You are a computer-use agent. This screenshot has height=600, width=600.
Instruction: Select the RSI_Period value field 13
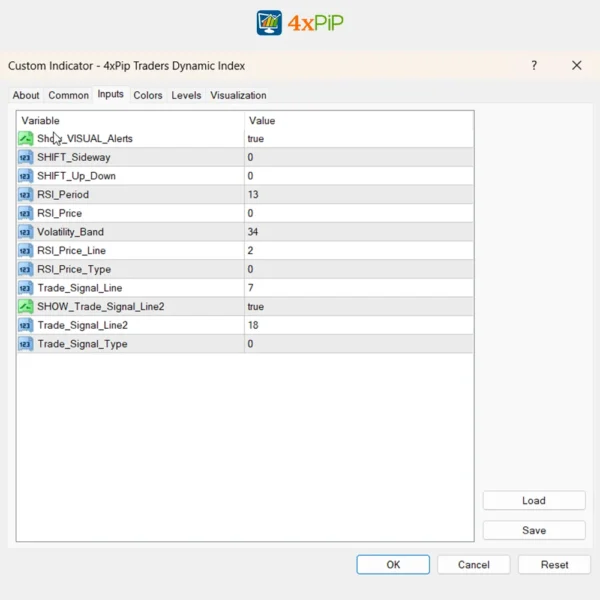[253, 195]
